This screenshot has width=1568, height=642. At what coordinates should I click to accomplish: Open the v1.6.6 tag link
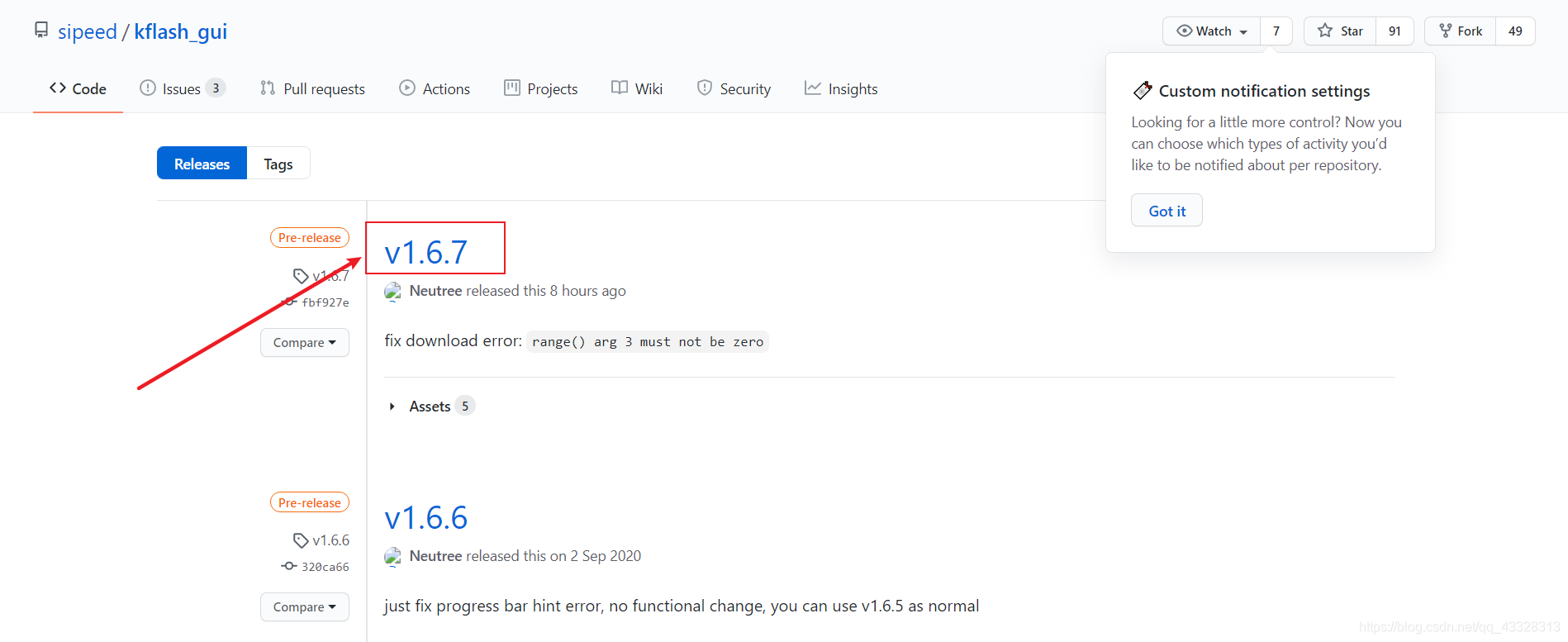point(330,540)
